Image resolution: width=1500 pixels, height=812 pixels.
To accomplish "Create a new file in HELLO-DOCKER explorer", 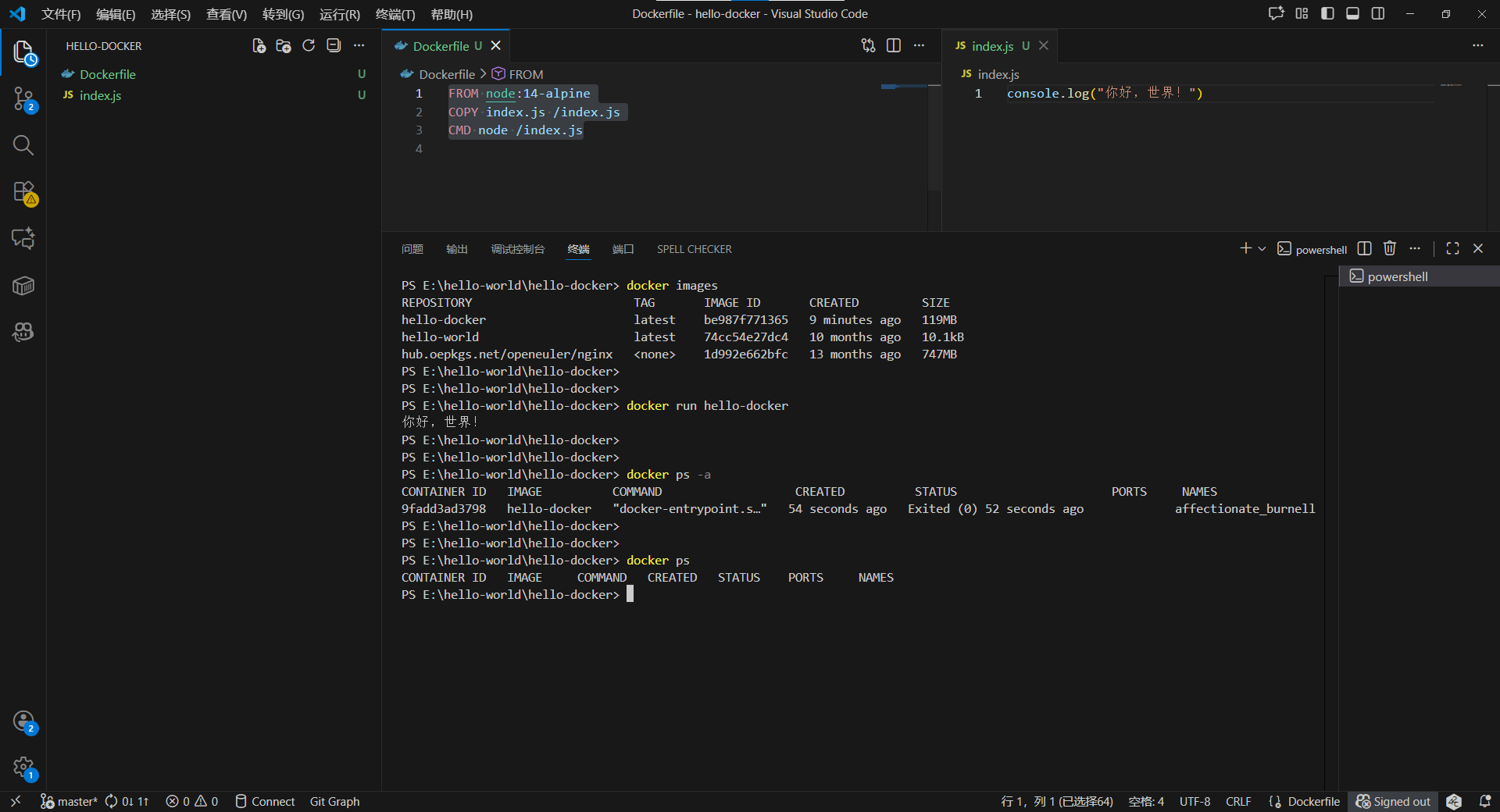I will 259,46.
